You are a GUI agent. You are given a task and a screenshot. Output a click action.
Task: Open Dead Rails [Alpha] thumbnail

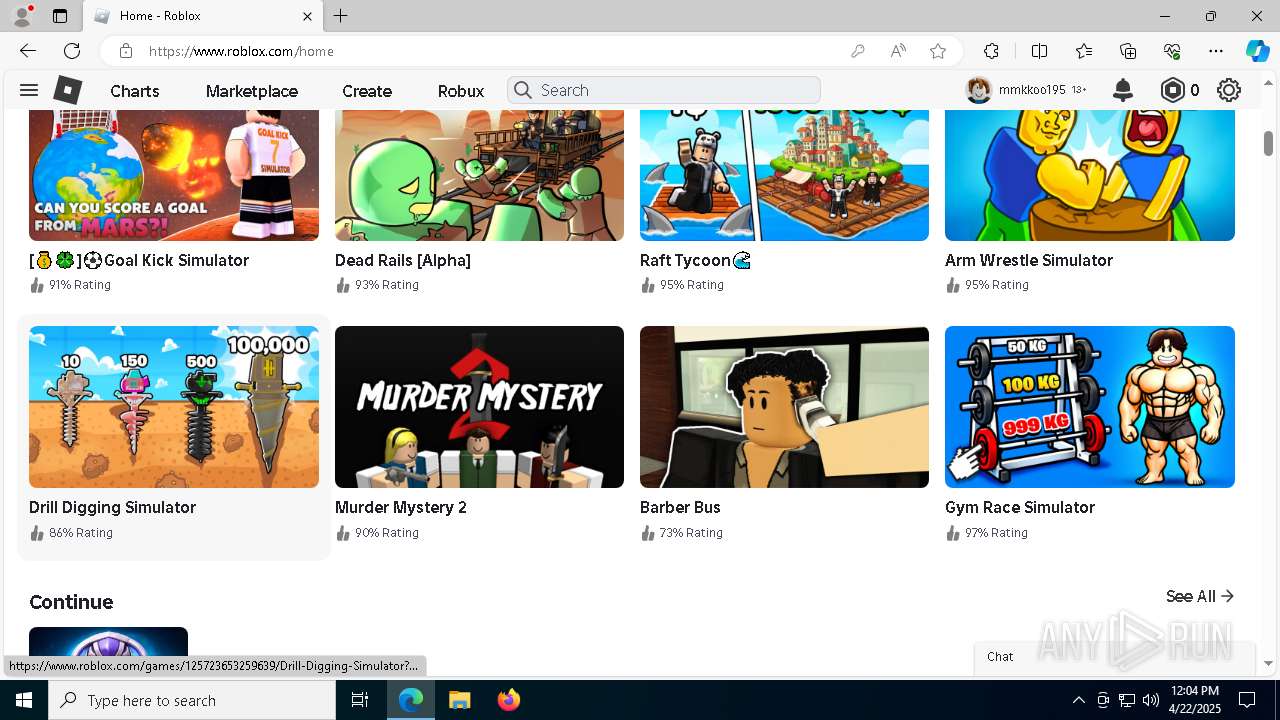pos(479,175)
